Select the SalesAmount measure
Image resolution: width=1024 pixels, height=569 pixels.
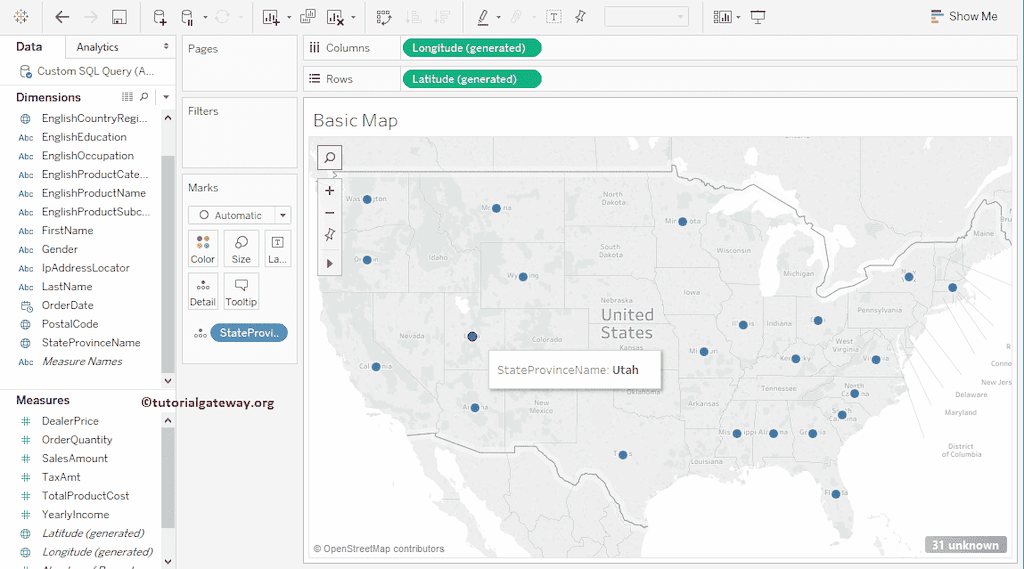[74, 458]
